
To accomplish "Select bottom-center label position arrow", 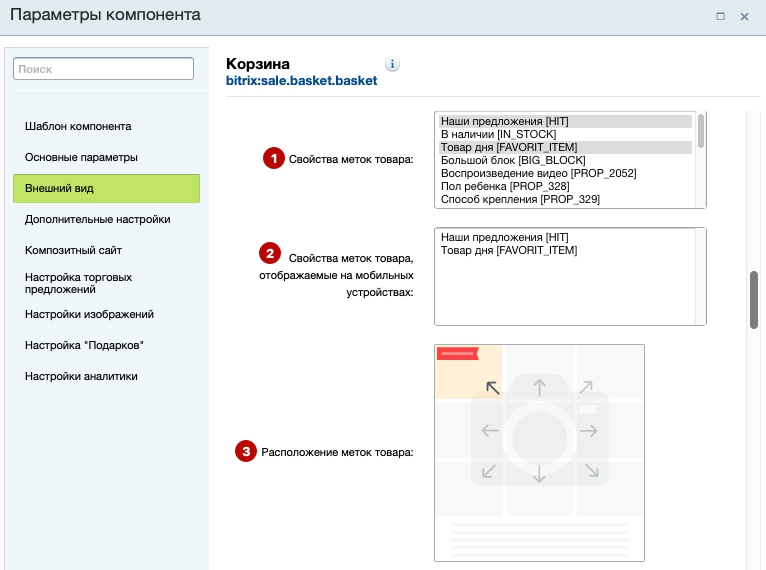I will pyautogui.click(x=539, y=473).
